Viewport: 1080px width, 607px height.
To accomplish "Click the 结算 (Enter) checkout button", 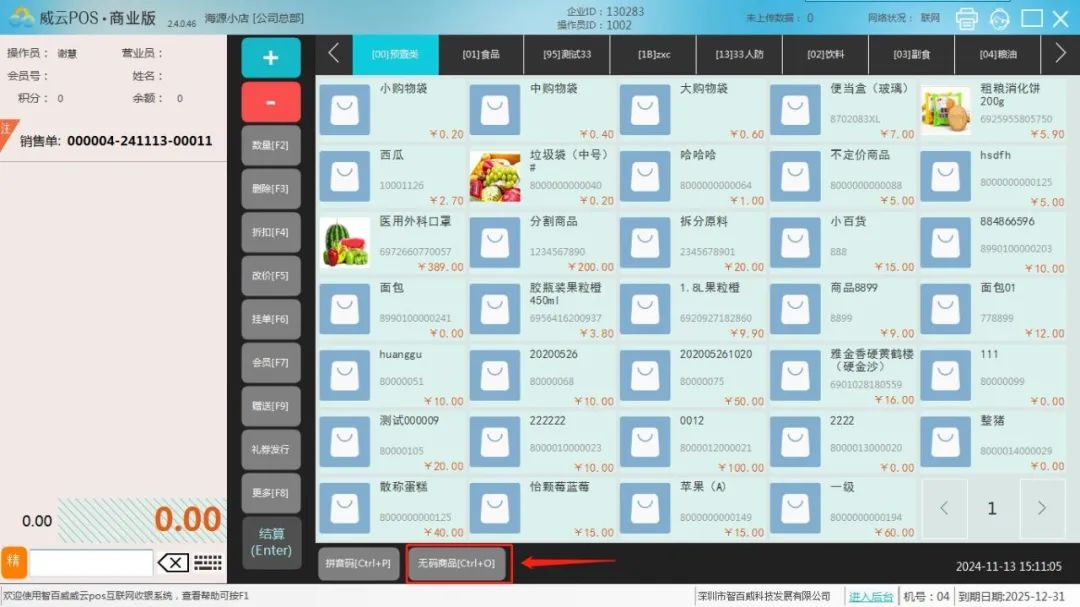I will 271,542.
